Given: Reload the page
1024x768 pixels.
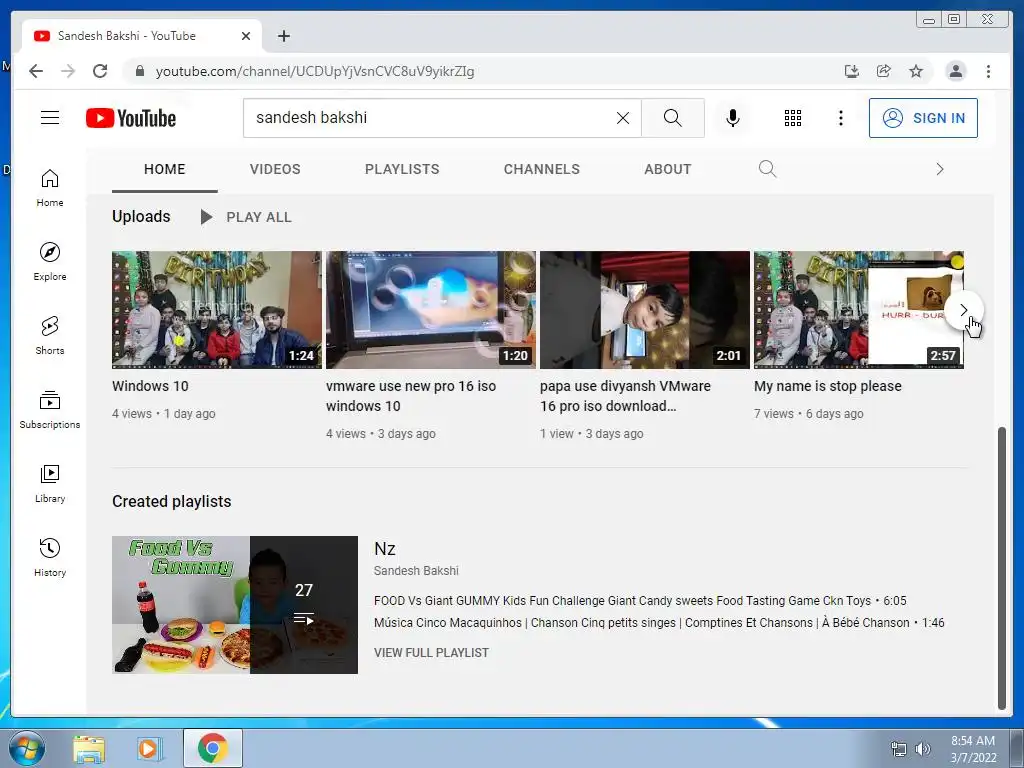Looking at the screenshot, I should point(100,71).
